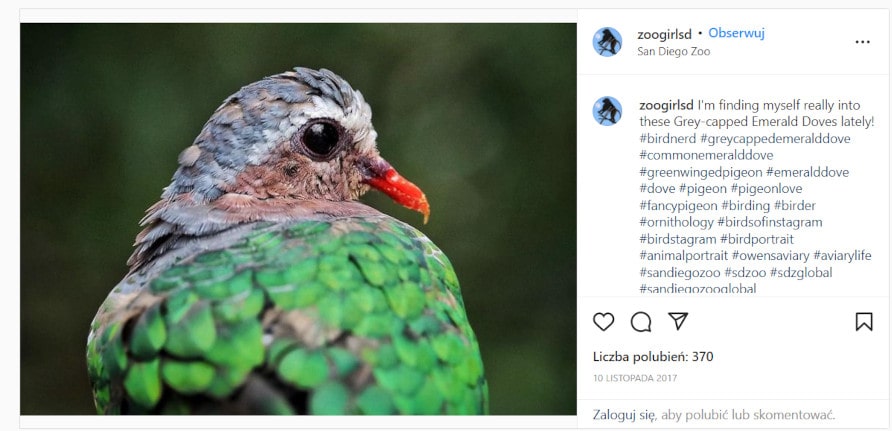
Task: Like the post with the heart icon
Action: click(x=604, y=322)
